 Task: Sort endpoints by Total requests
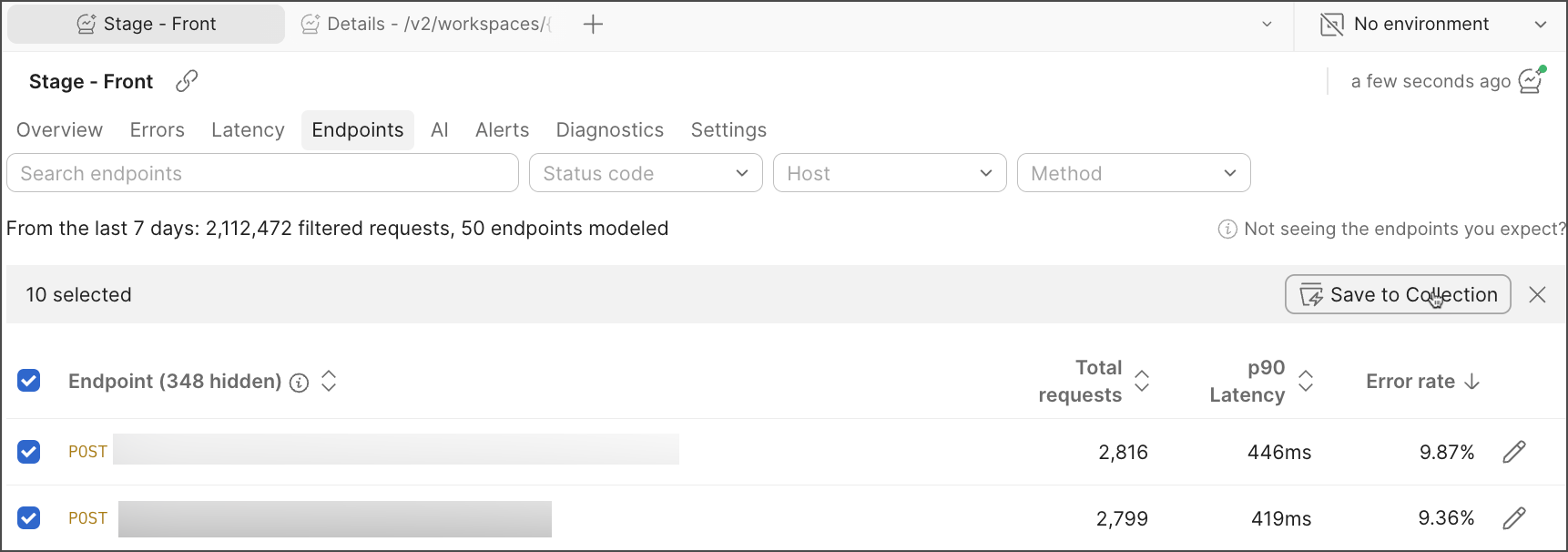(x=1142, y=381)
